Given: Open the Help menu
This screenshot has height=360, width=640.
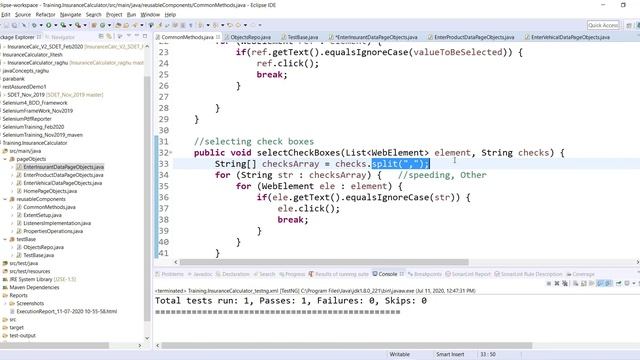Looking at the screenshot, I should (170, 15).
